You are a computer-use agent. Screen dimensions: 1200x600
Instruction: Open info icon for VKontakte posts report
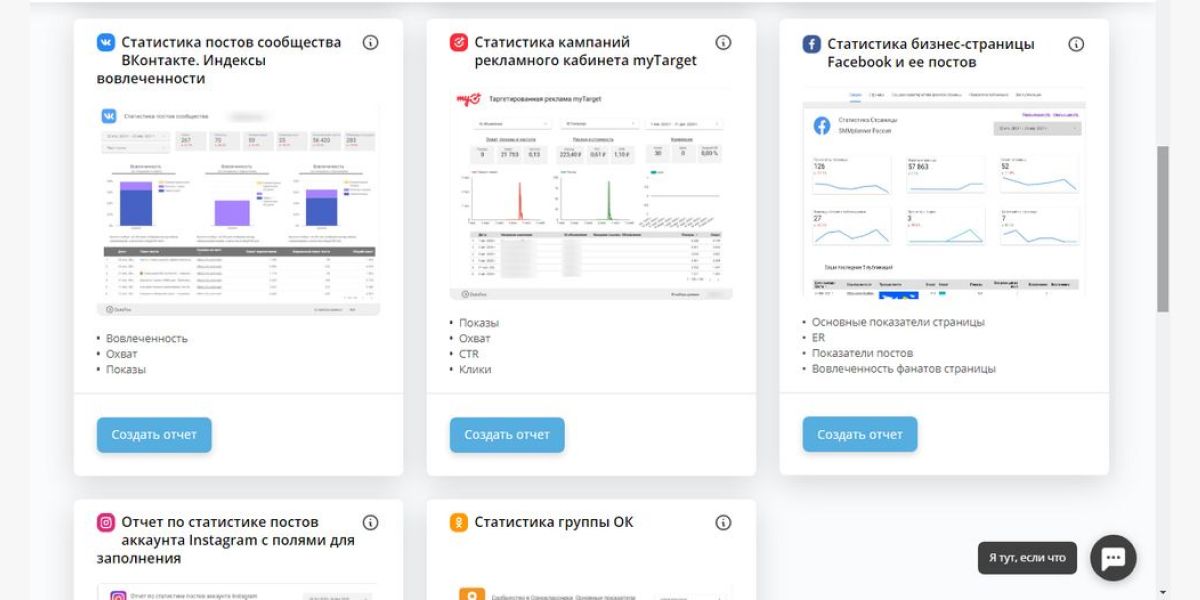370,42
